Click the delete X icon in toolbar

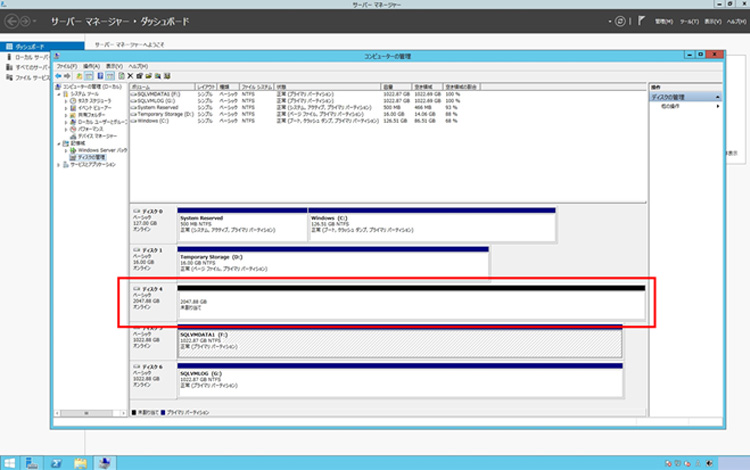coord(130,76)
